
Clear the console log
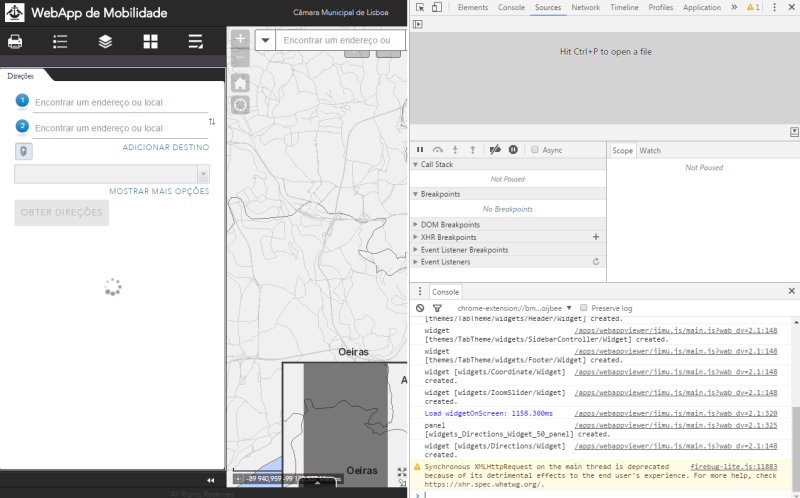[420, 308]
